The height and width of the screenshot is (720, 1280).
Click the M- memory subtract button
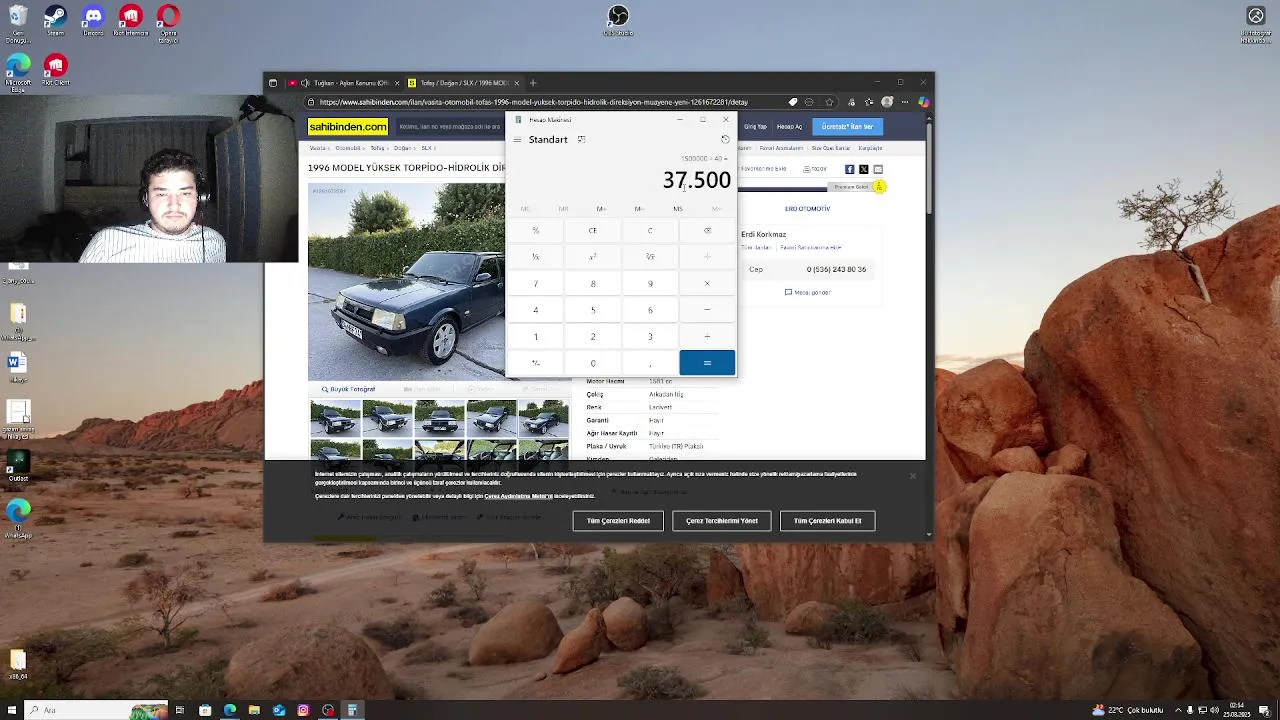639,209
